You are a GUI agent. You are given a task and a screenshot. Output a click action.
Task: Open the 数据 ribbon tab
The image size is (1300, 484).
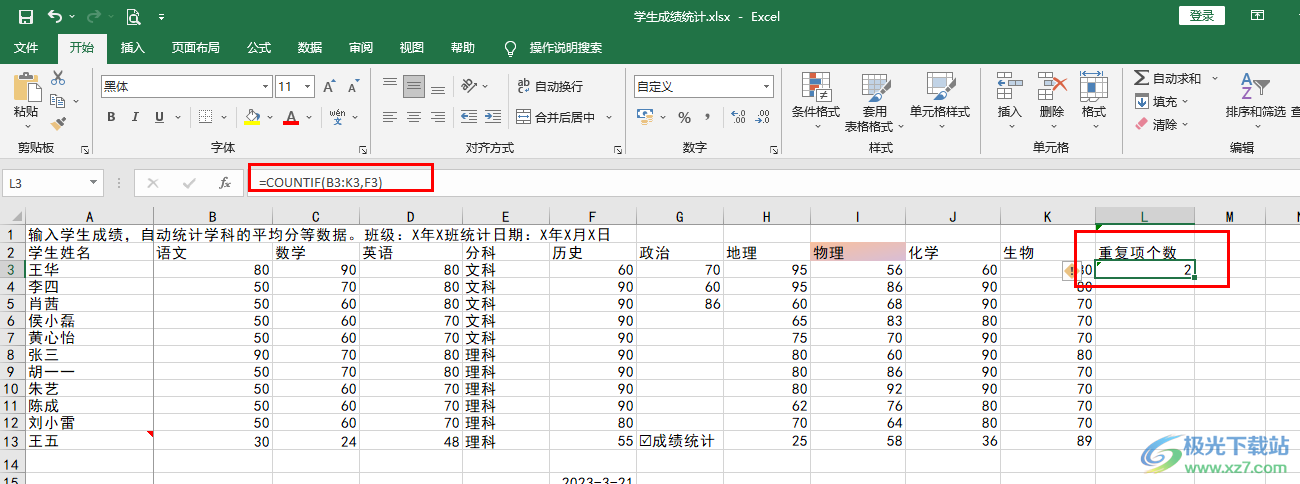pos(310,48)
